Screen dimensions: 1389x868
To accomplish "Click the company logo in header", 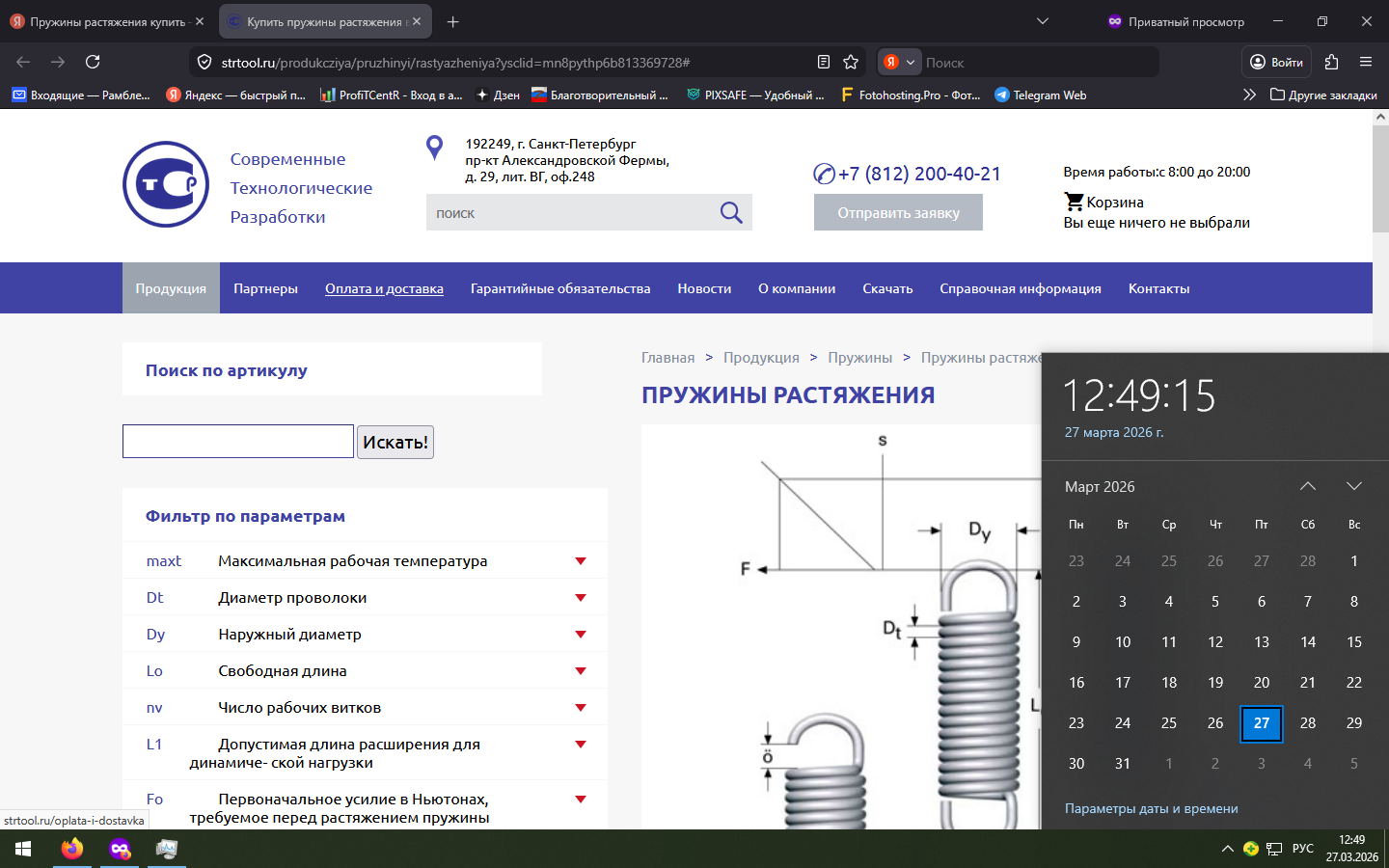I will 166,184.
